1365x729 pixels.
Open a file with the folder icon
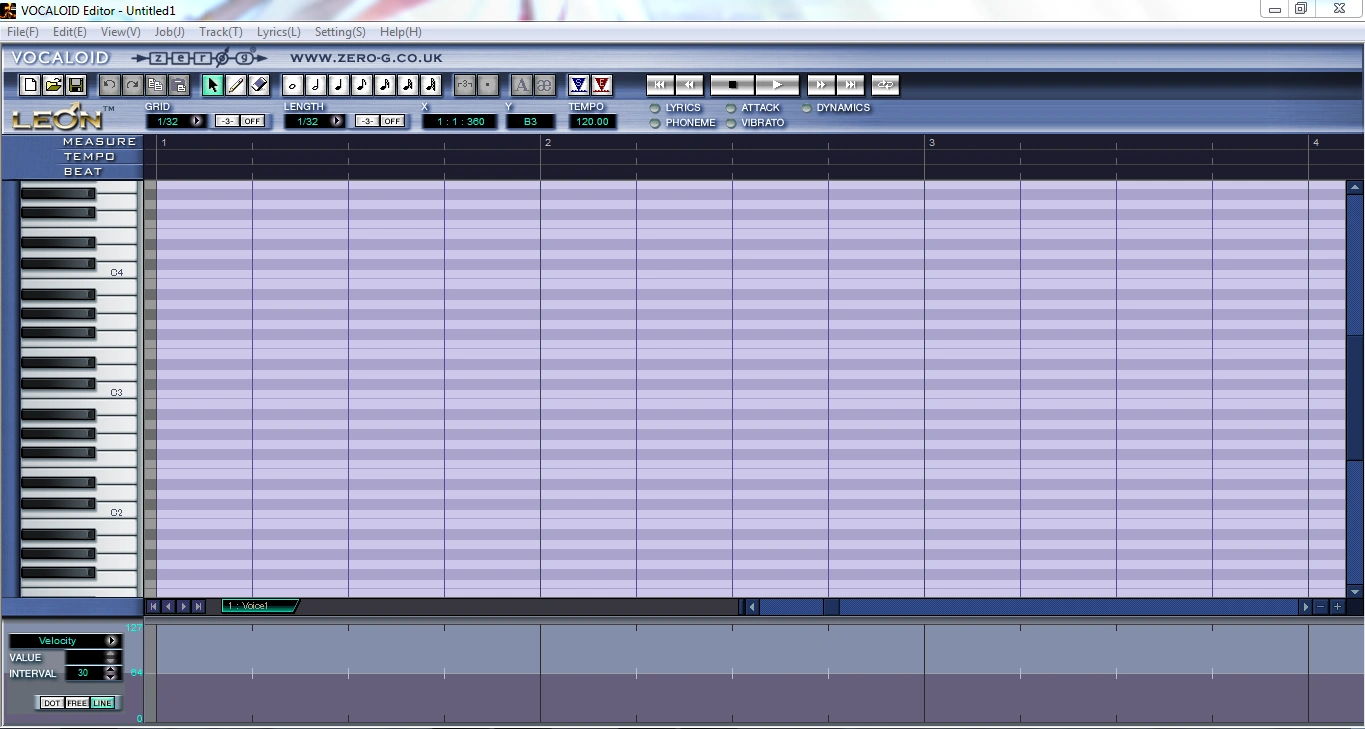point(53,85)
